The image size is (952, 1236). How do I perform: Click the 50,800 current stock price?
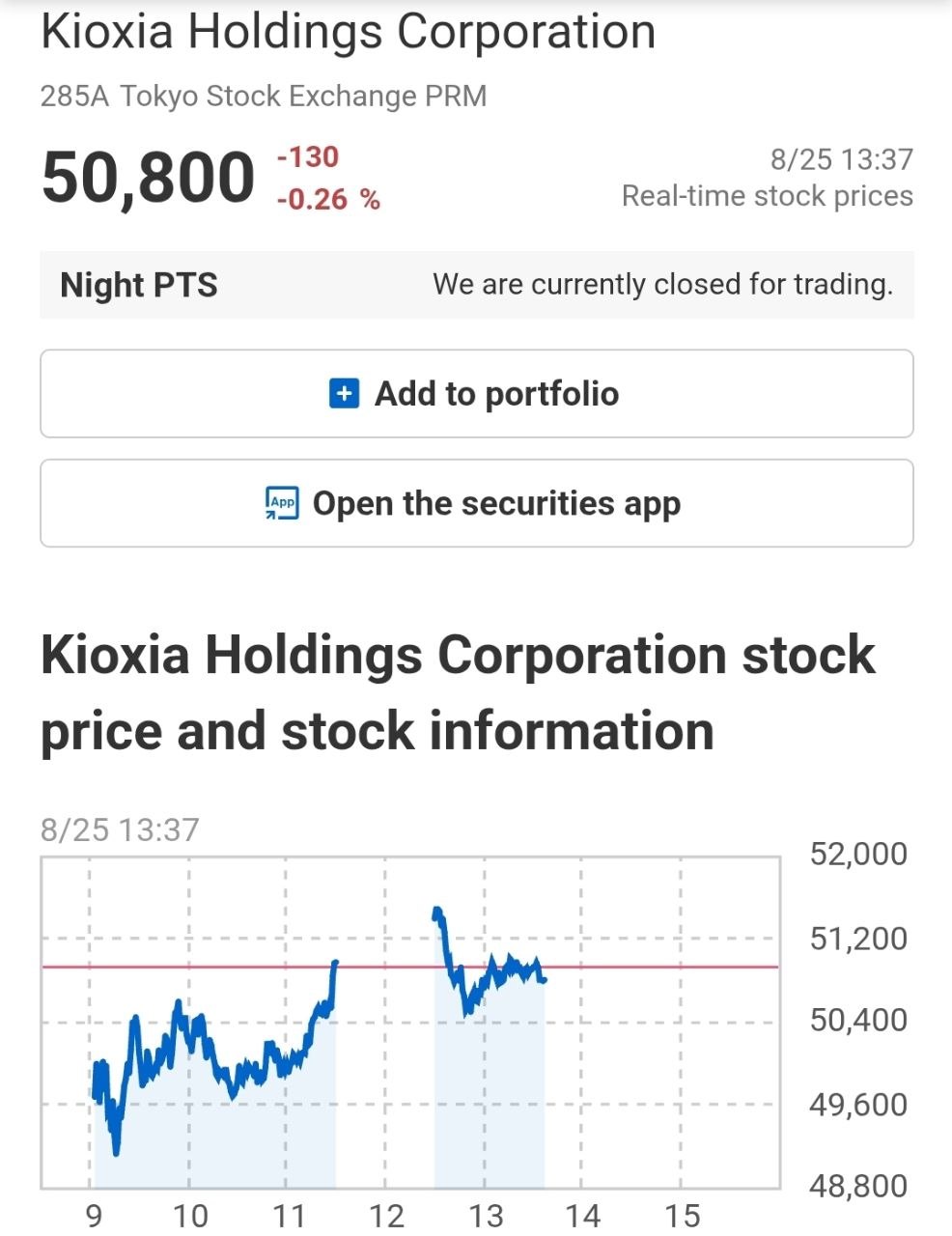pos(148,179)
